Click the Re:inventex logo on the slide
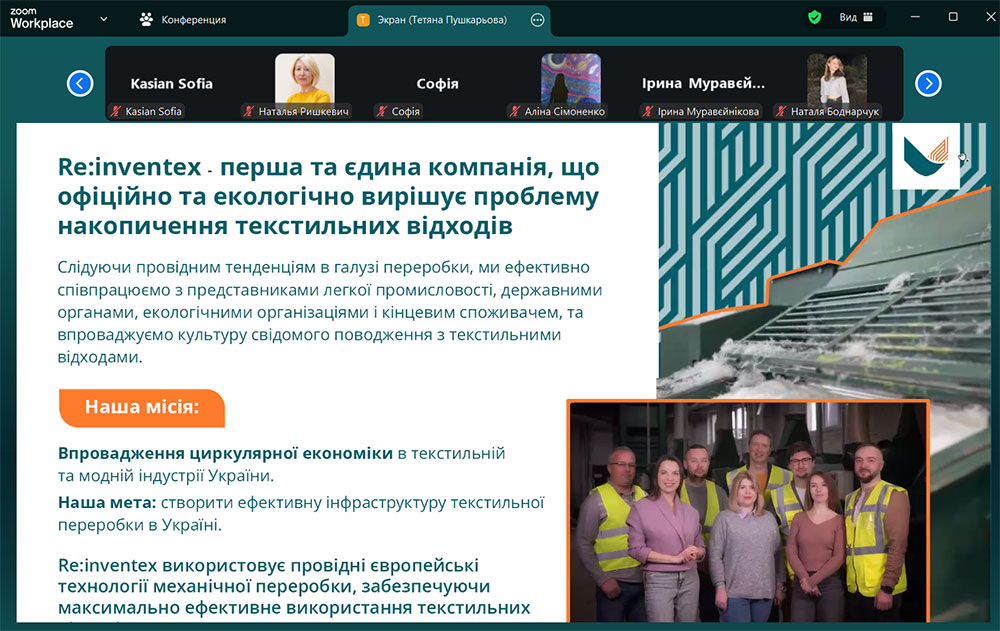 (925, 156)
